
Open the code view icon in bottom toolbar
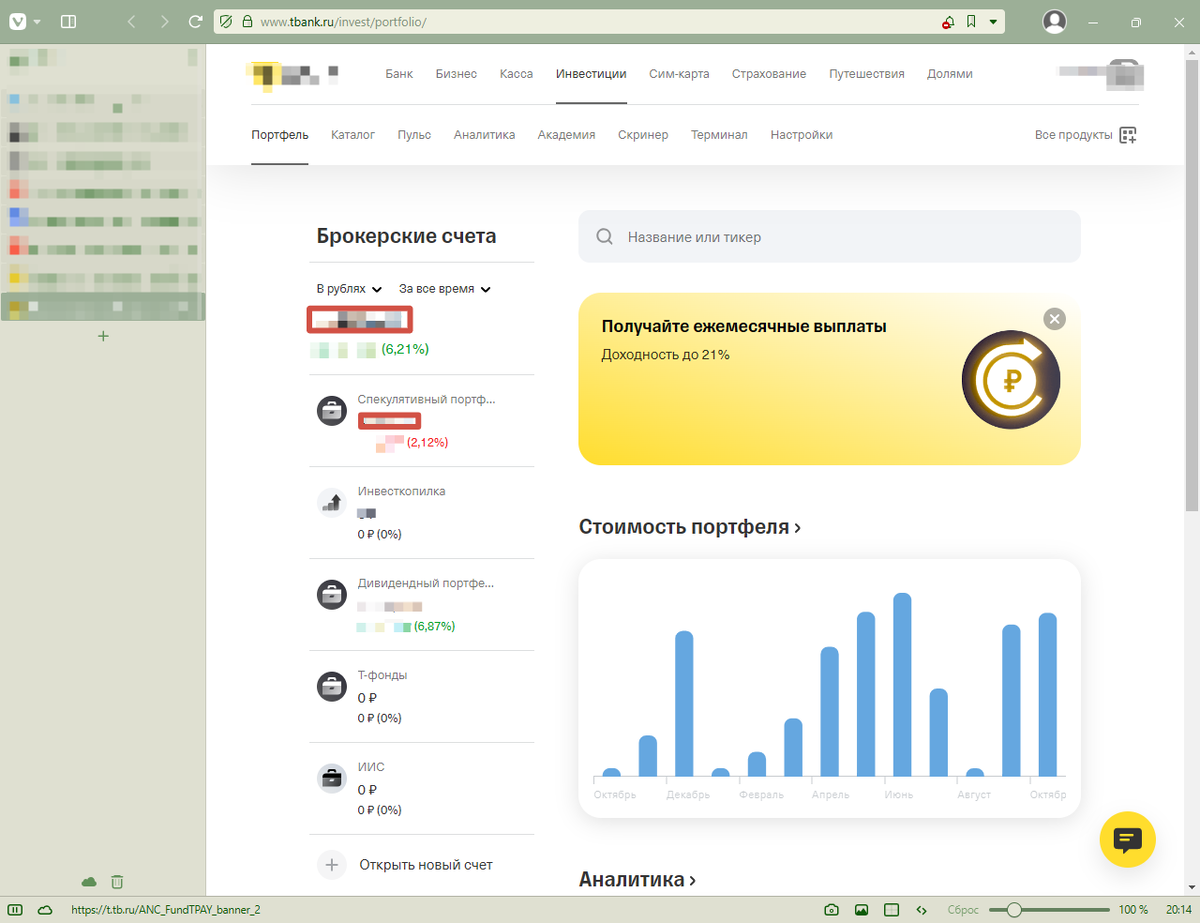pyautogui.click(x=921, y=909)
